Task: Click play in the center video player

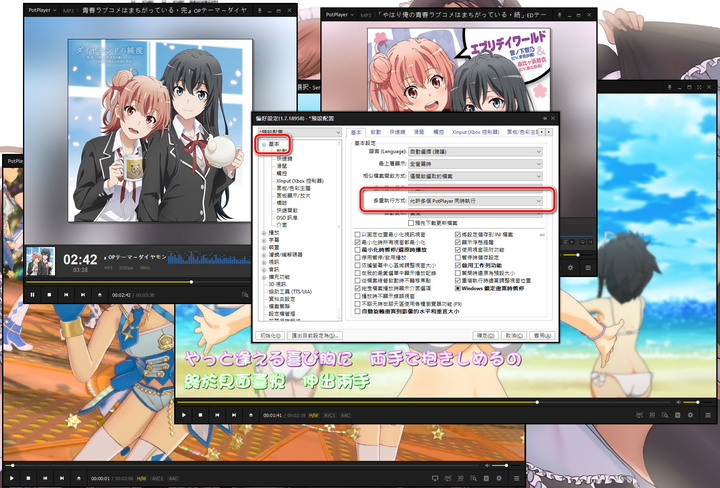Action: click(184, 415)
